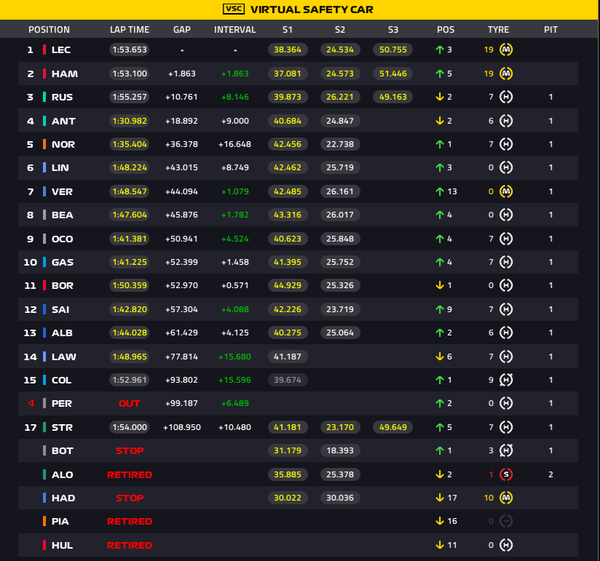600x561 pixels.
Task: Click the POS column header
Action: tap(445, 29)
